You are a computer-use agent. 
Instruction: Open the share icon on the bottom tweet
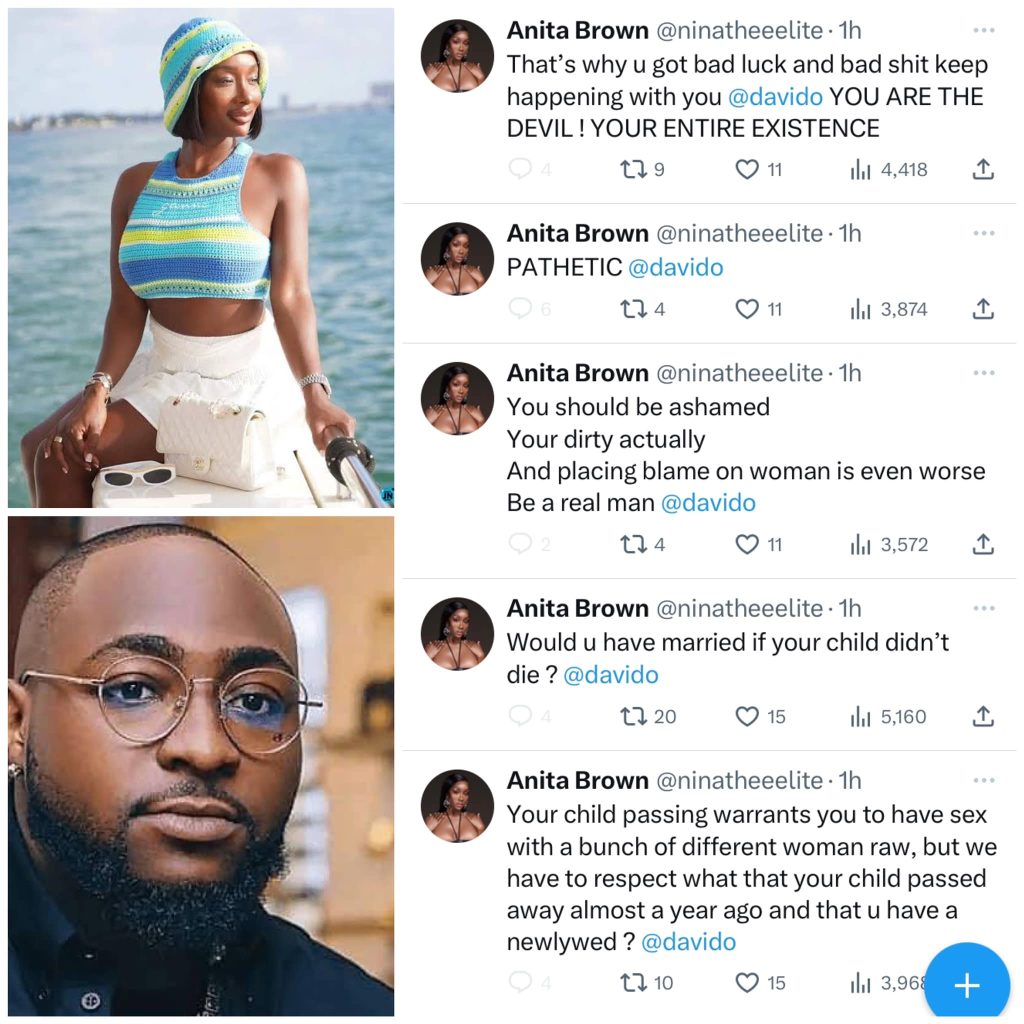click(x=982, y=983)
